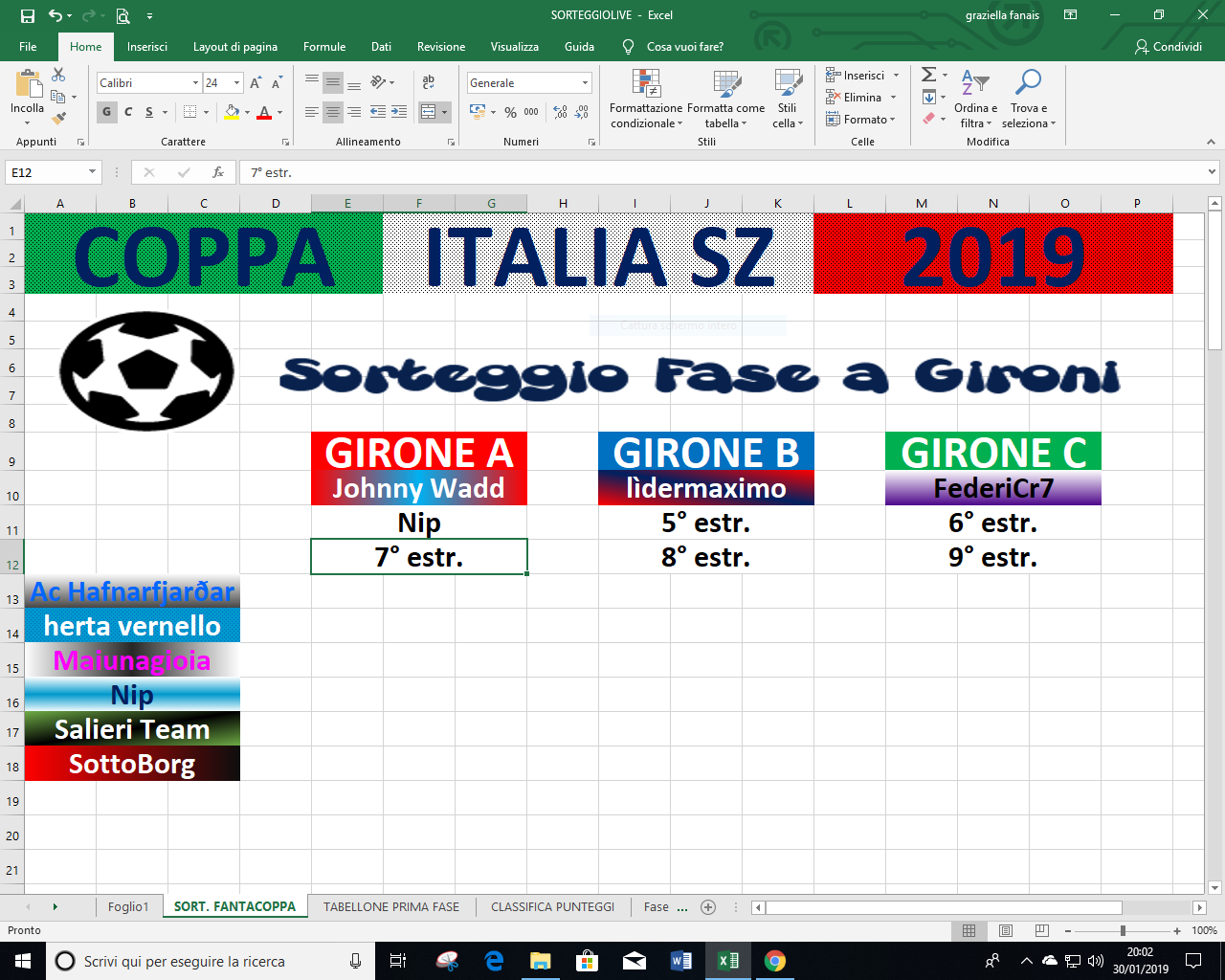Save the workbook with the floppy disk icon

click(x=27, y=15)
